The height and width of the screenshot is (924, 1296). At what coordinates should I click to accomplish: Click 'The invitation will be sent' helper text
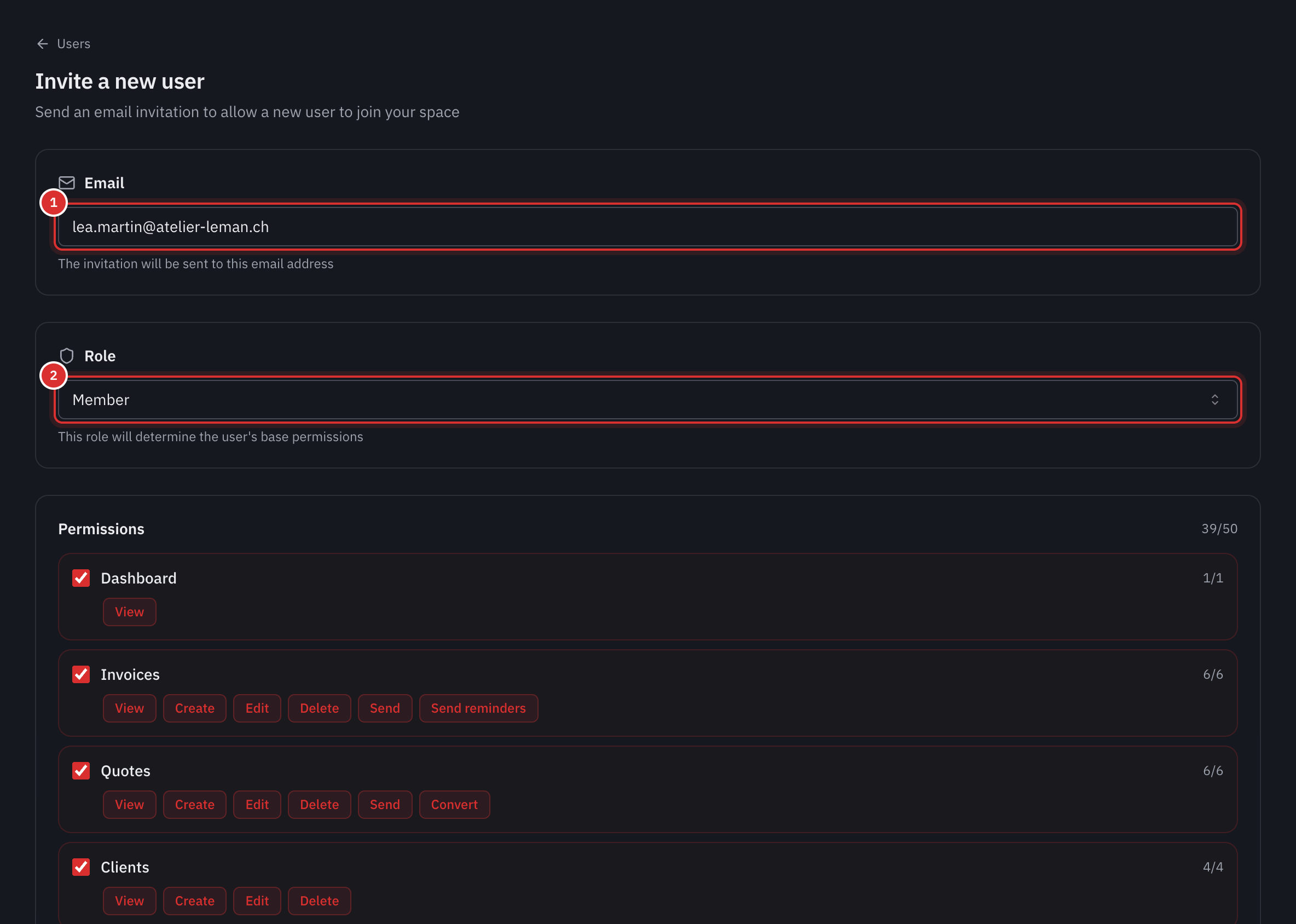click(196, 263)
